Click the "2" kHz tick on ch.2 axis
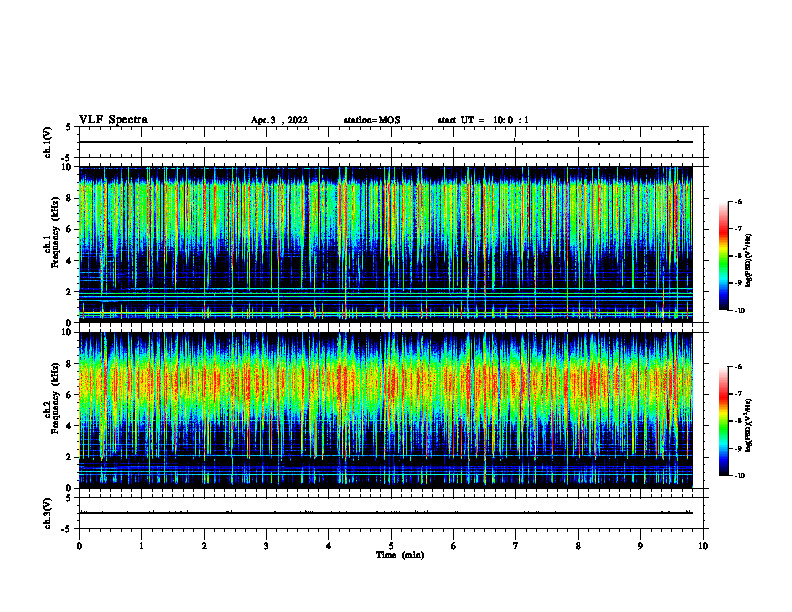792x612 pixels. (70, 457)
